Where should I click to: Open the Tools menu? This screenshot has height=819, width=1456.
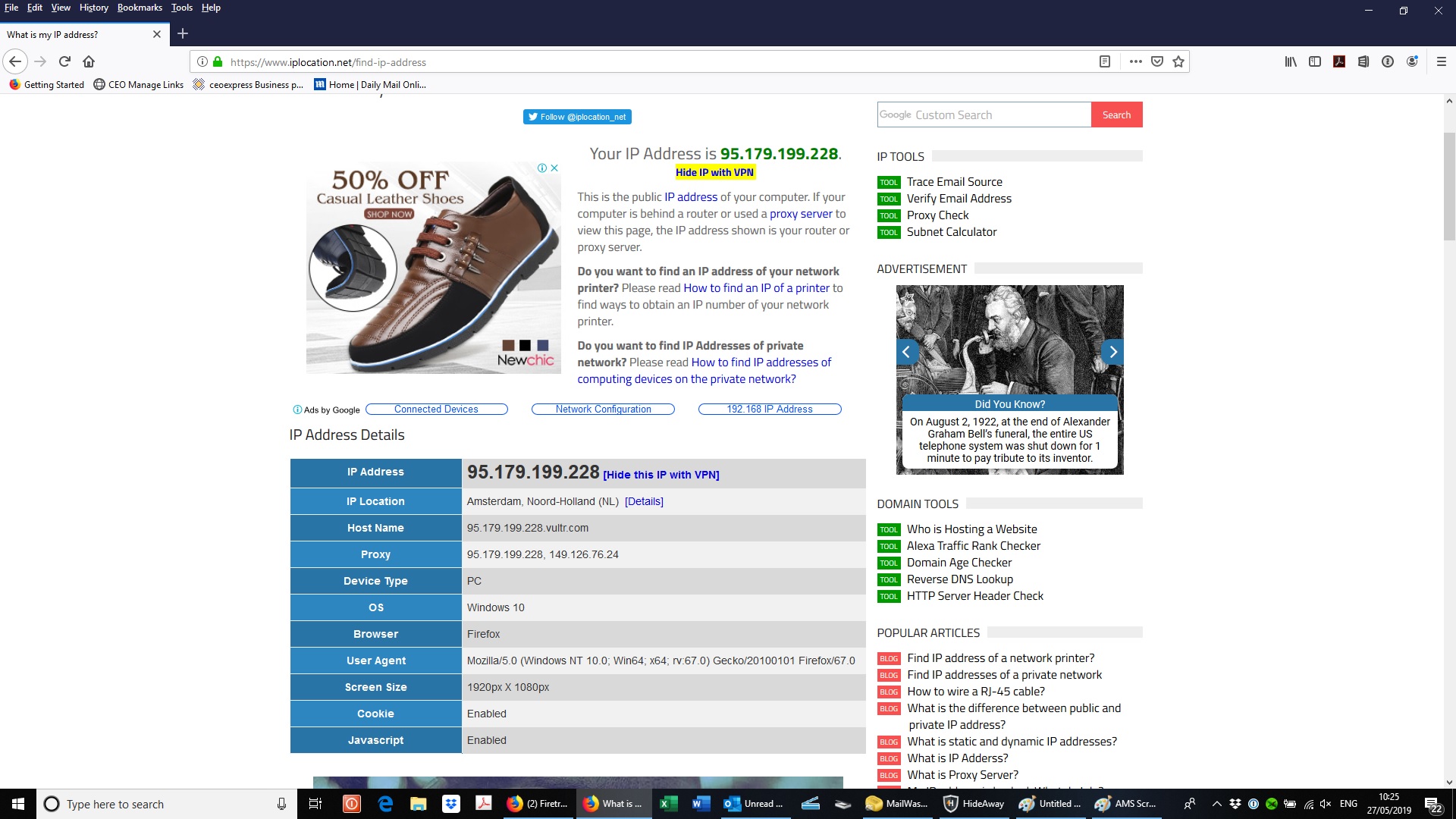tap(182, 8)
